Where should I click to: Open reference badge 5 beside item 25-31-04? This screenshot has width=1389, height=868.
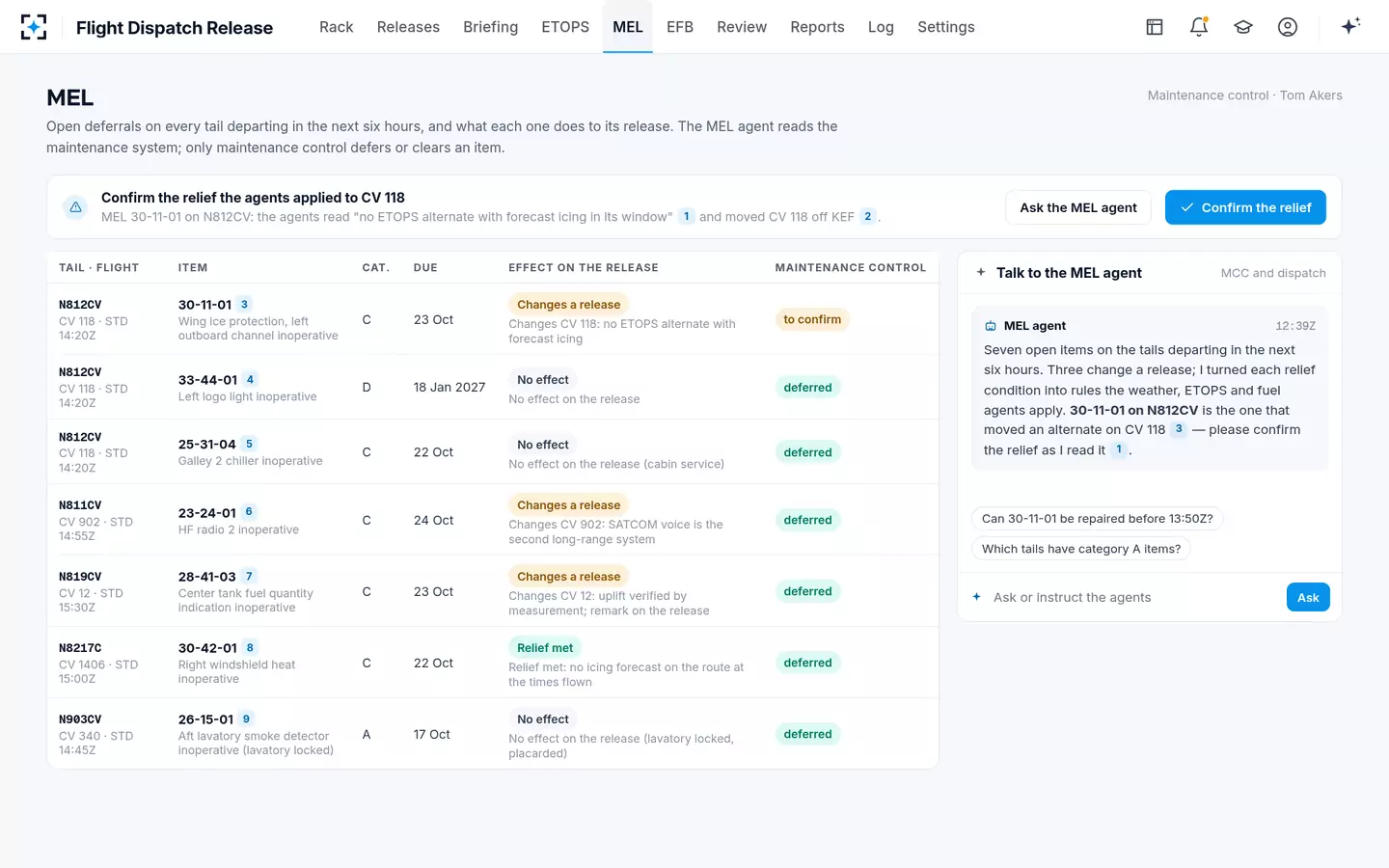(x=249, y=445)
